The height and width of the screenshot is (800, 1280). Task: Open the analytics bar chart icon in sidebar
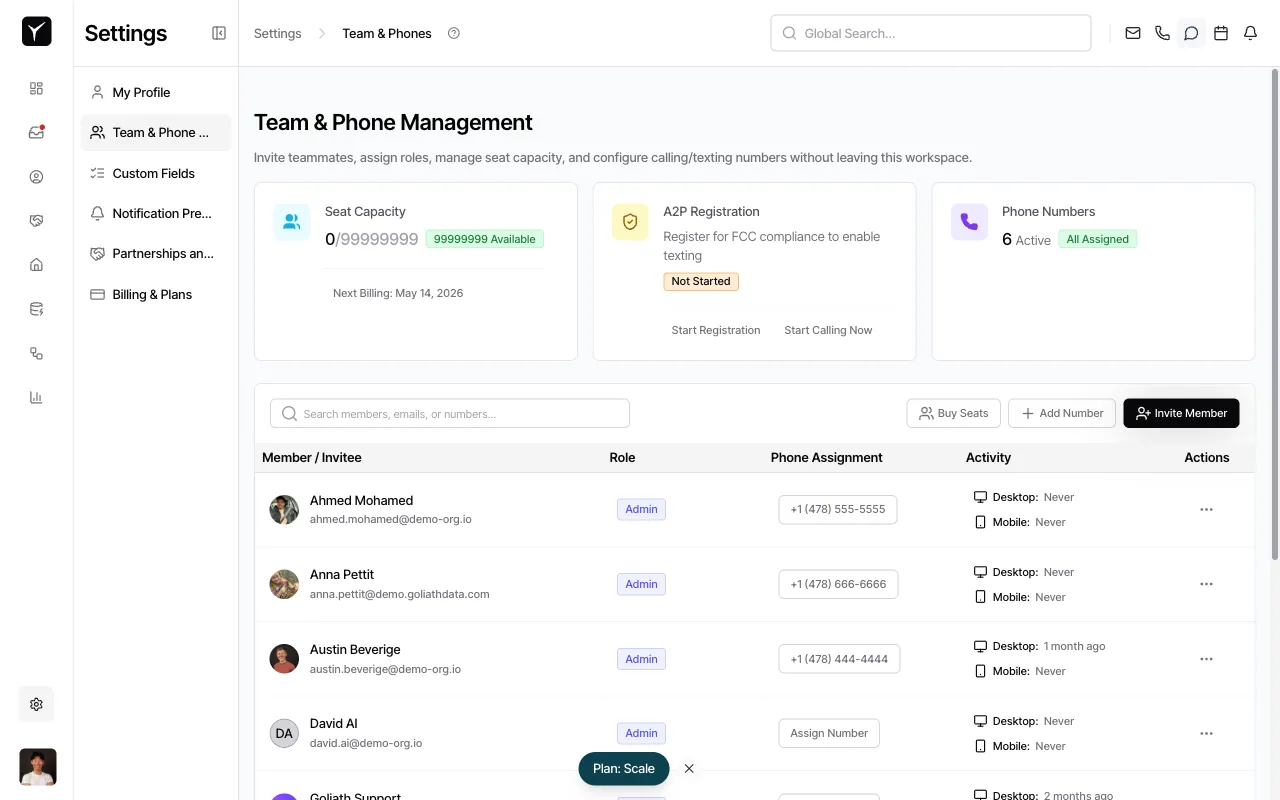36,397
